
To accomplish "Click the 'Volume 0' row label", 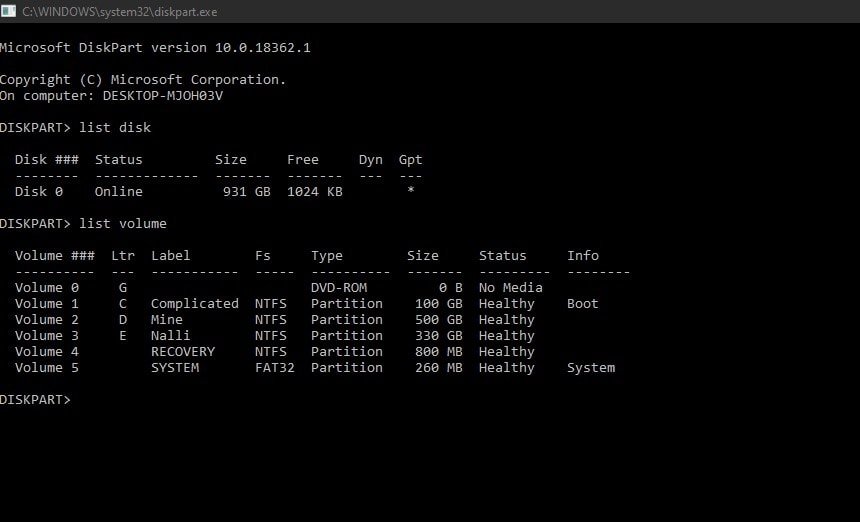I will coord(47,288).
